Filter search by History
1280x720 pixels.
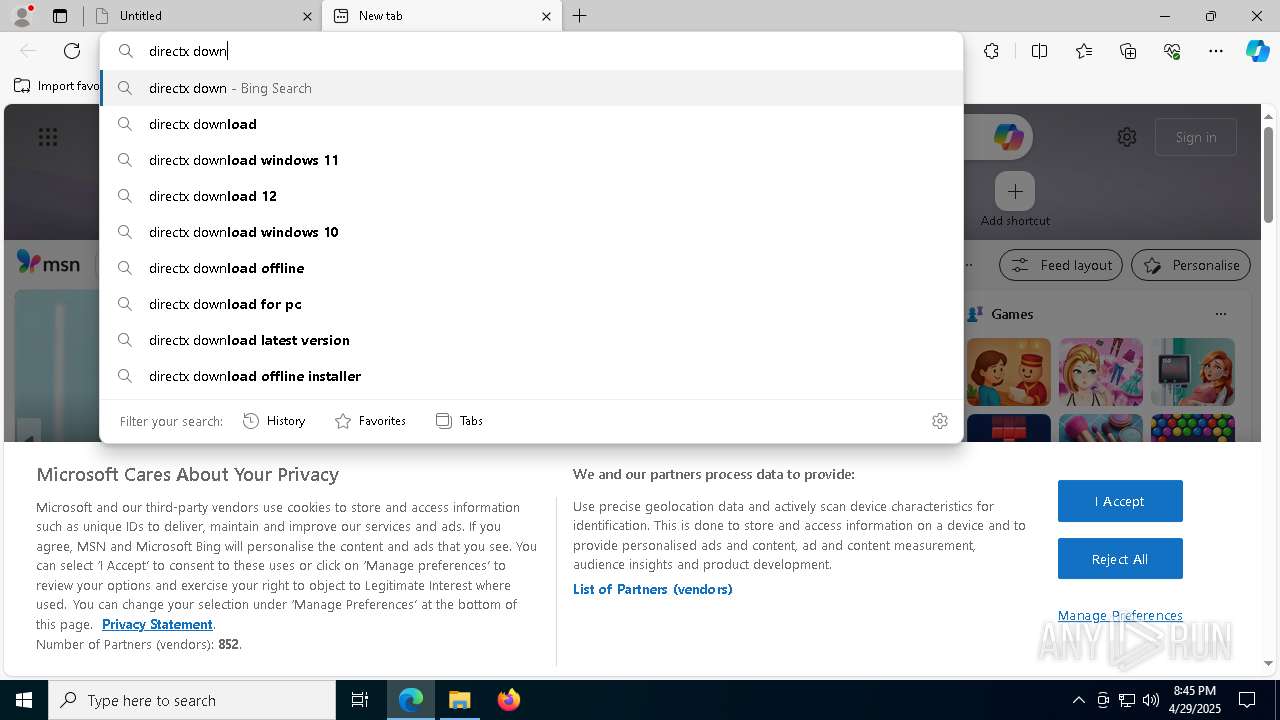[x=274, y=421]
